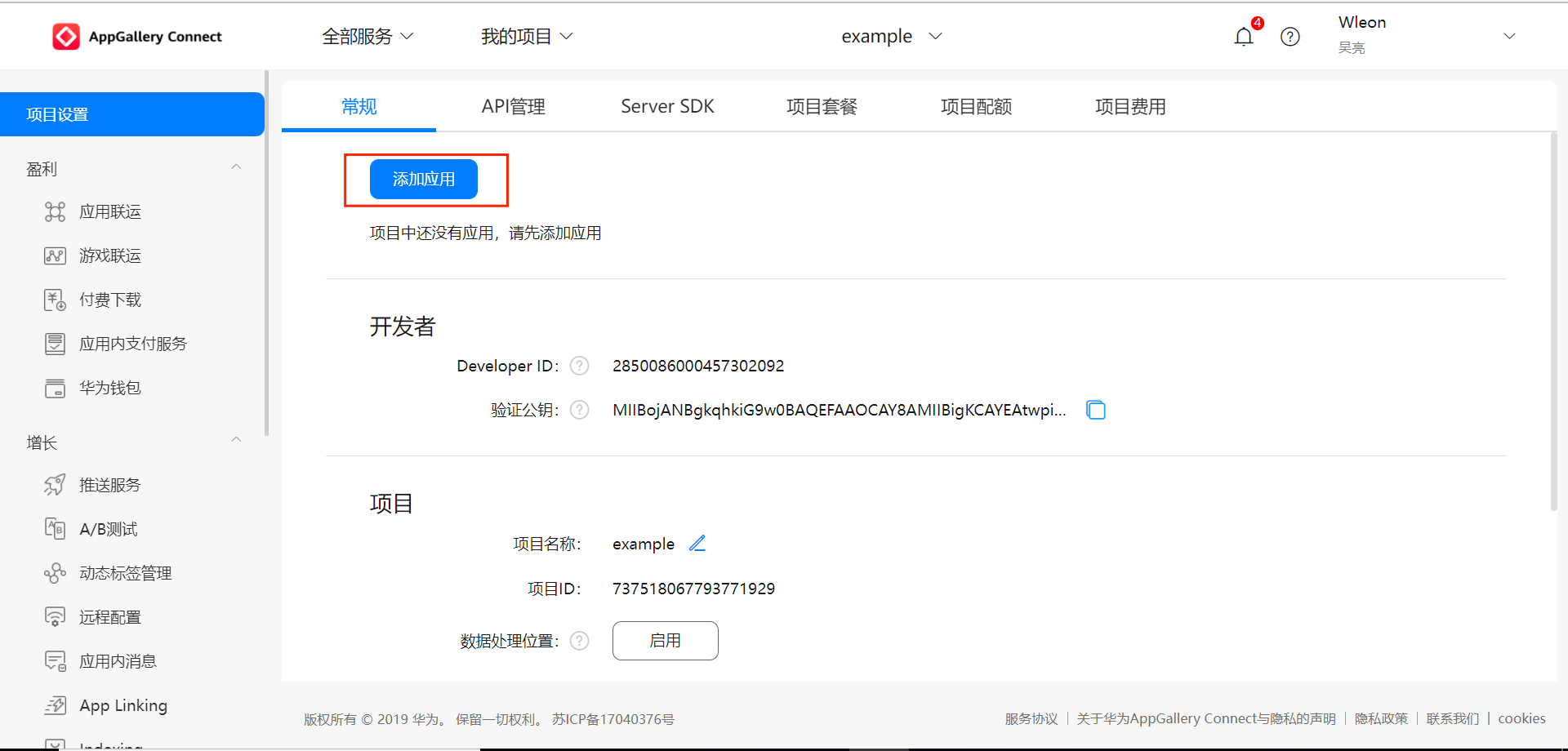1568x751 pixels.
Task: Open A/B测试 in the sidebar
Action: (109, 529)
